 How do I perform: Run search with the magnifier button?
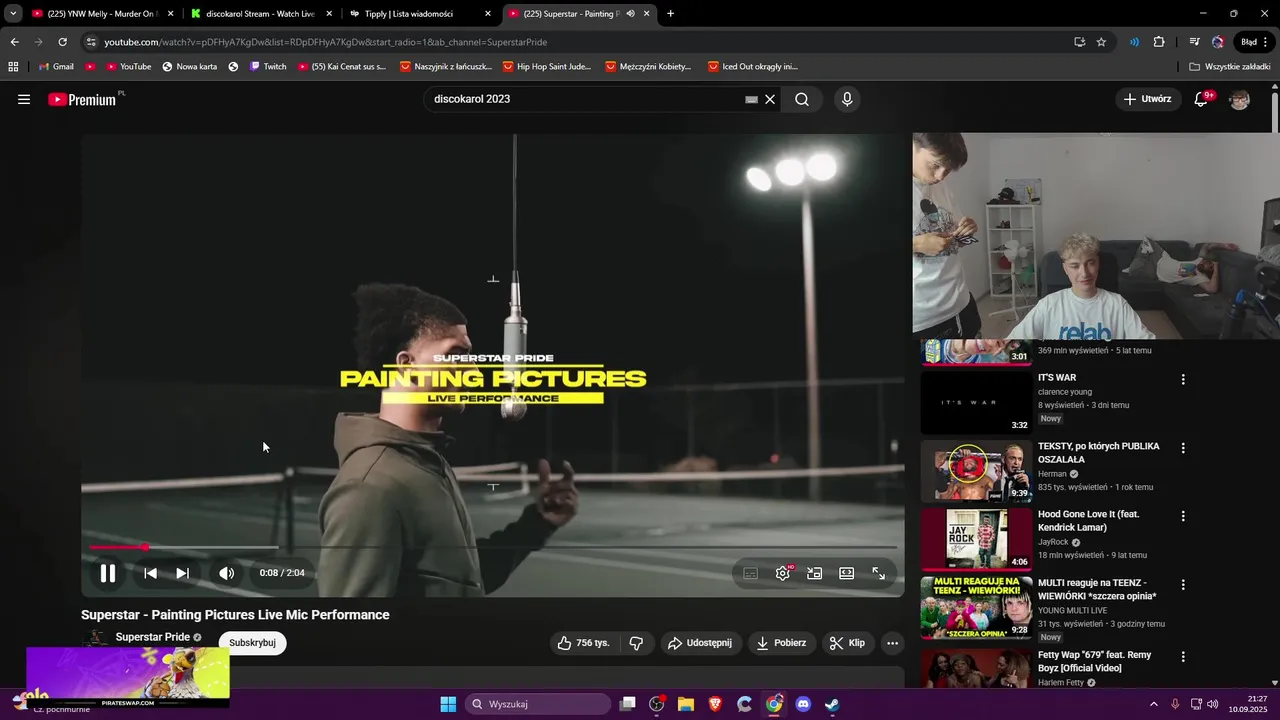pyautogui.click(x=802, y=99)
